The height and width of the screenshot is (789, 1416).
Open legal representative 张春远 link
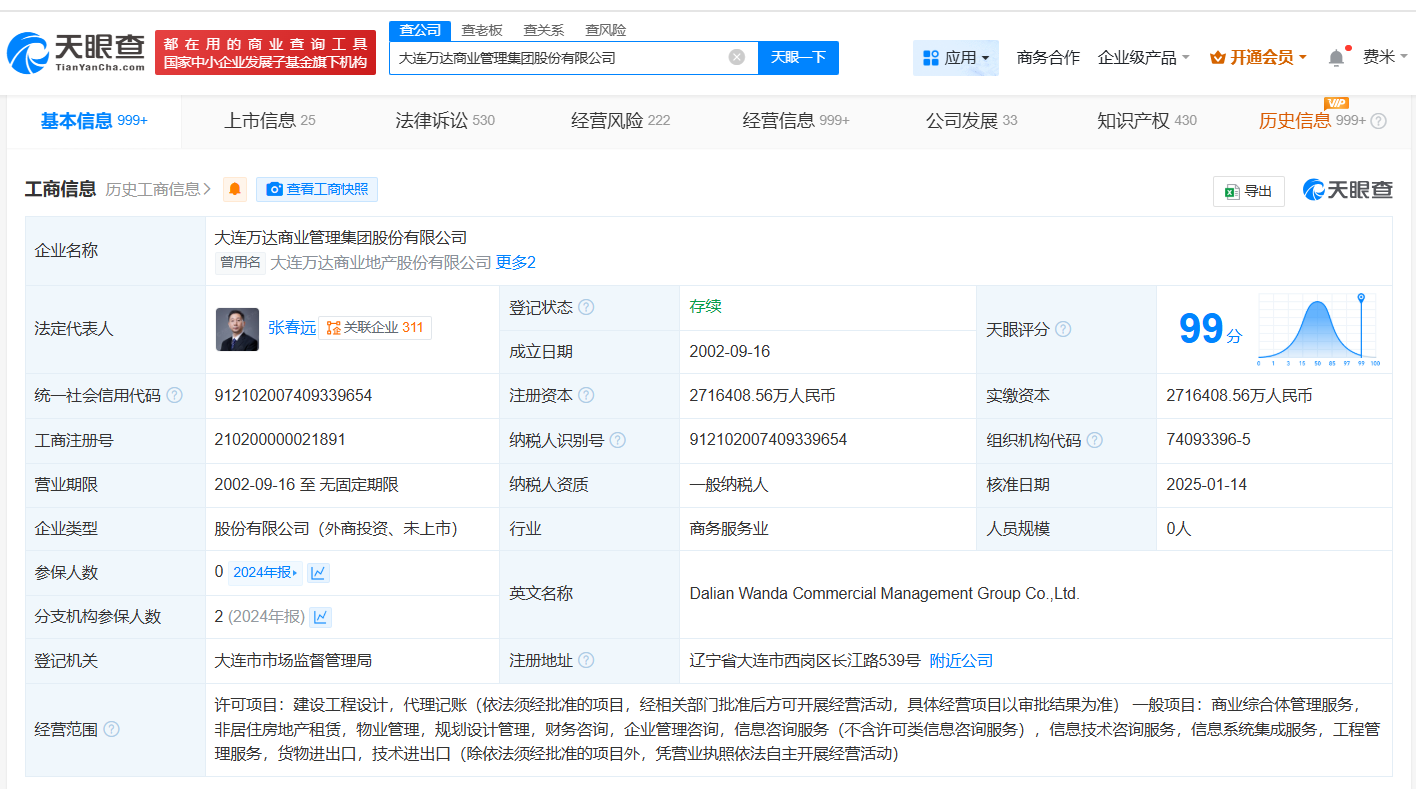click(x=292, y=328)
